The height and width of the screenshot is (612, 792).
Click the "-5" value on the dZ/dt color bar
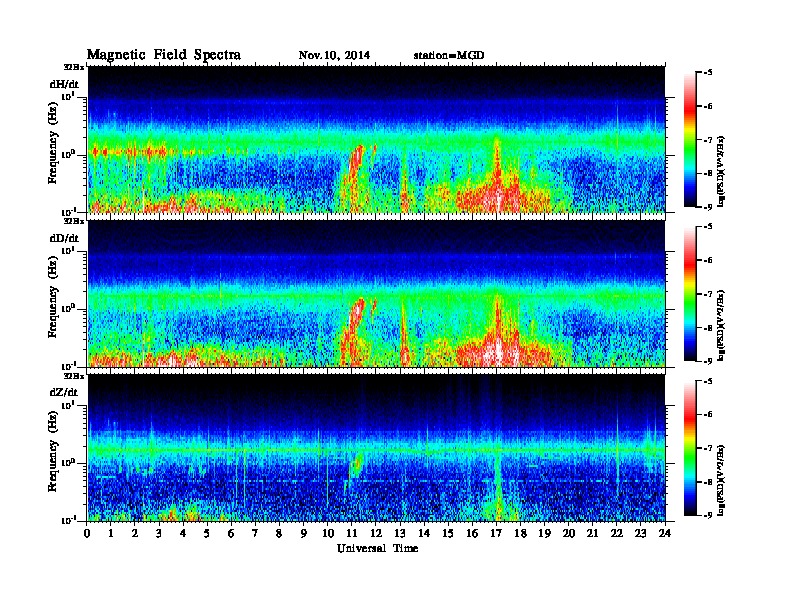[708, 381]
